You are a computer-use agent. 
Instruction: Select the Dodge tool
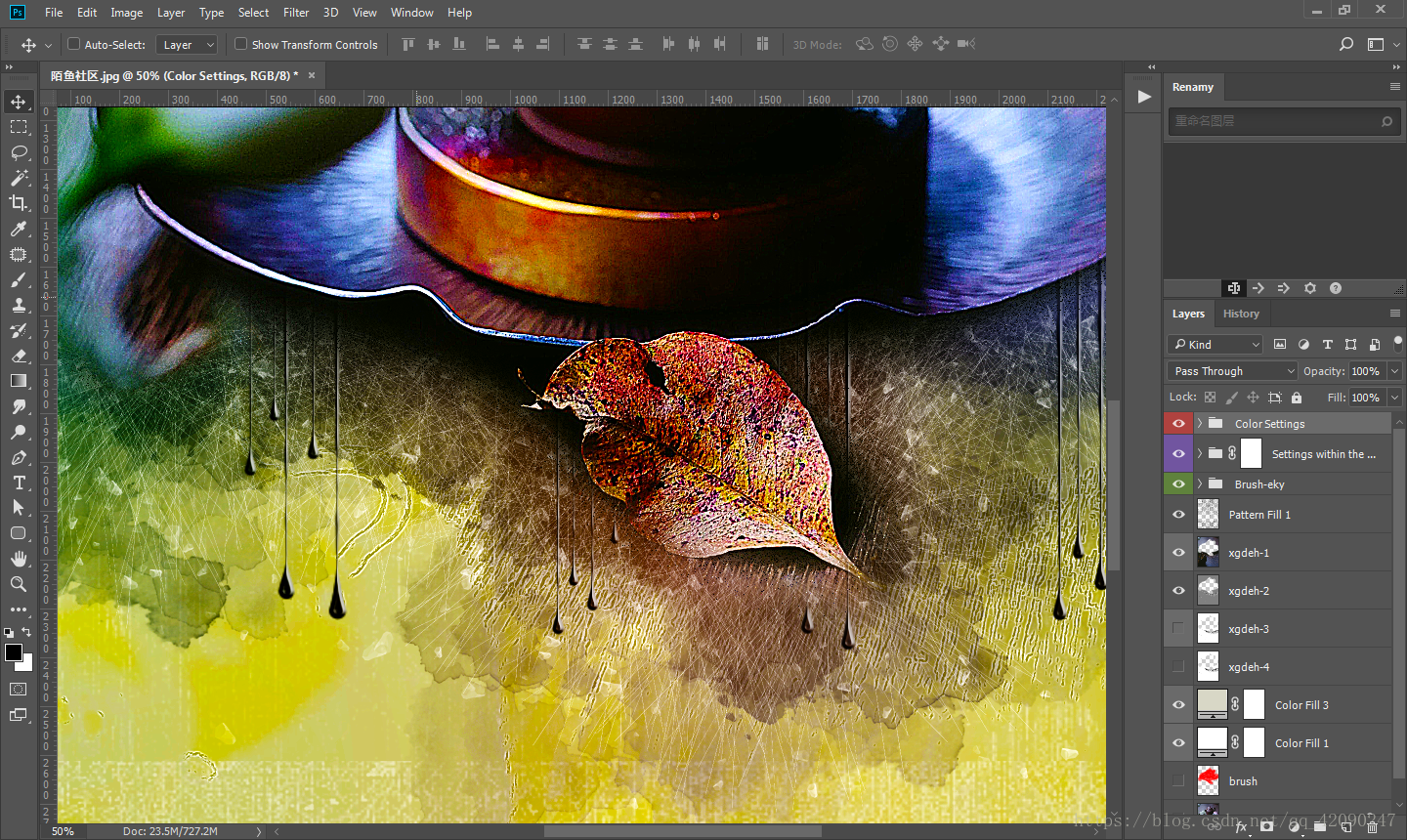19,432
